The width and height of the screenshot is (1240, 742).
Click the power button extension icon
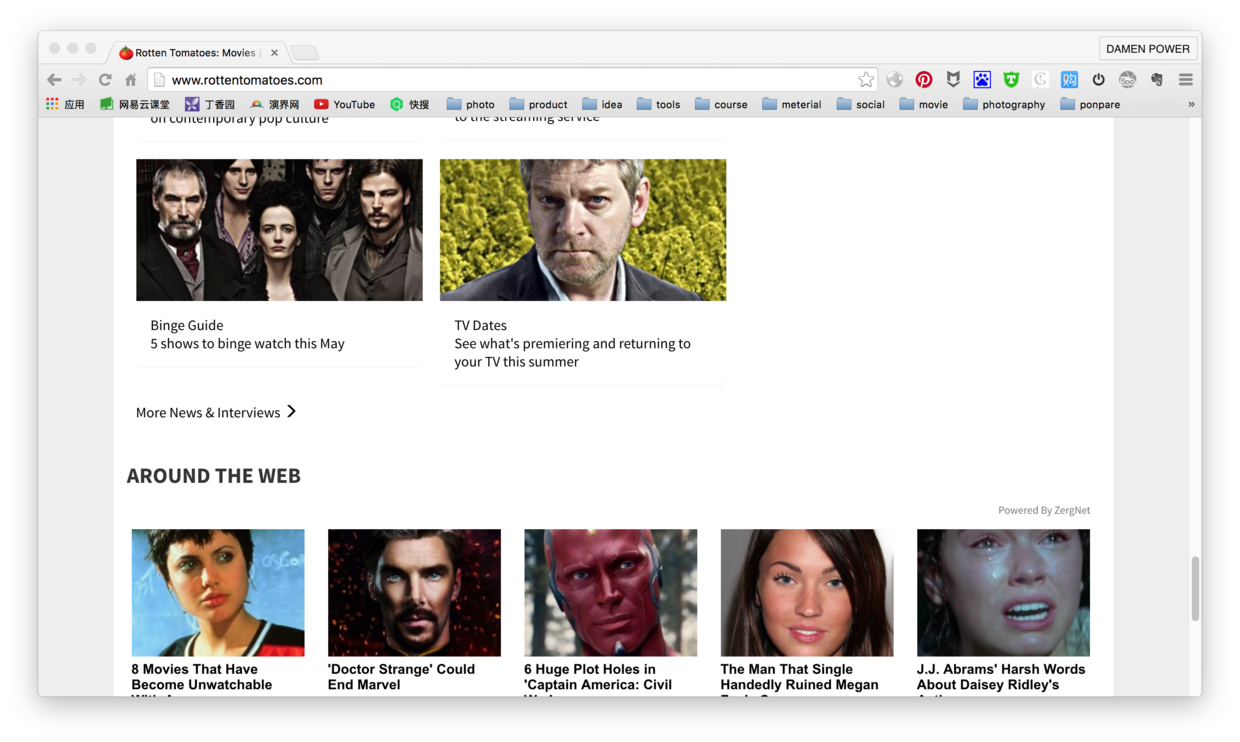coord(1098,80)
